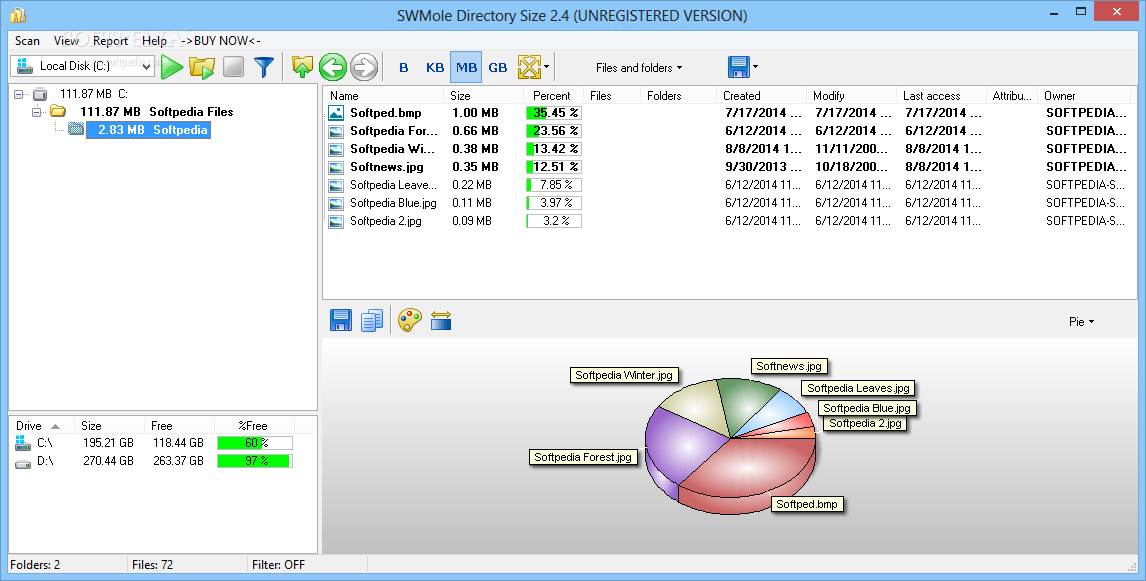Click the D:\ drive icon in drive list
1146x581 pixels.
[23, 461]
